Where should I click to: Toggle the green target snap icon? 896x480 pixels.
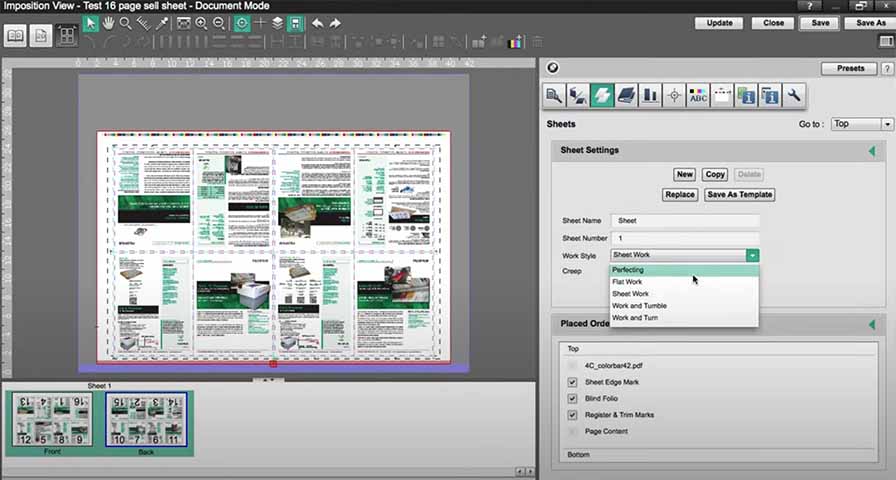point(242,23)
